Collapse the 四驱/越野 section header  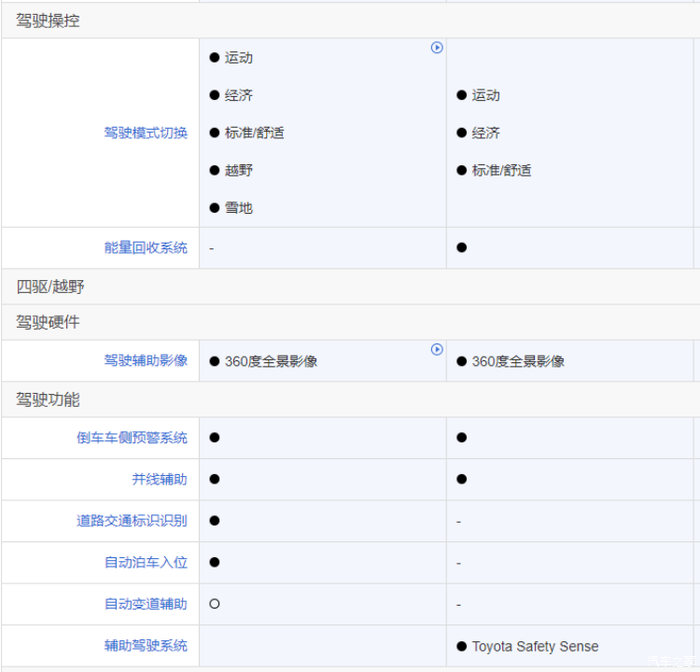[x=50, y=287]
